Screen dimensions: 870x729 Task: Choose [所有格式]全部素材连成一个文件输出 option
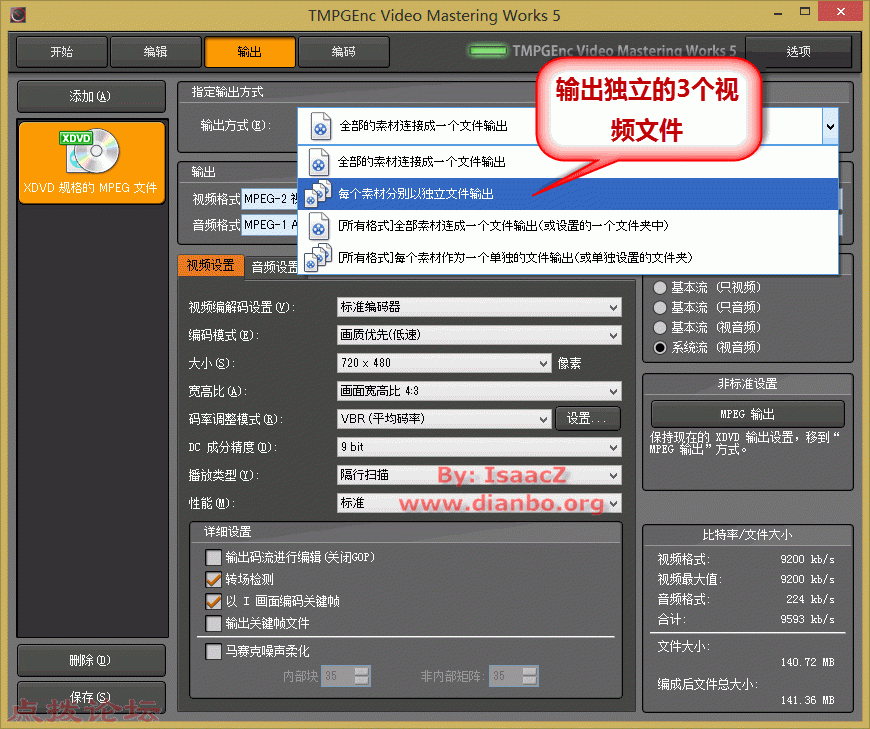tap(568, 226)
